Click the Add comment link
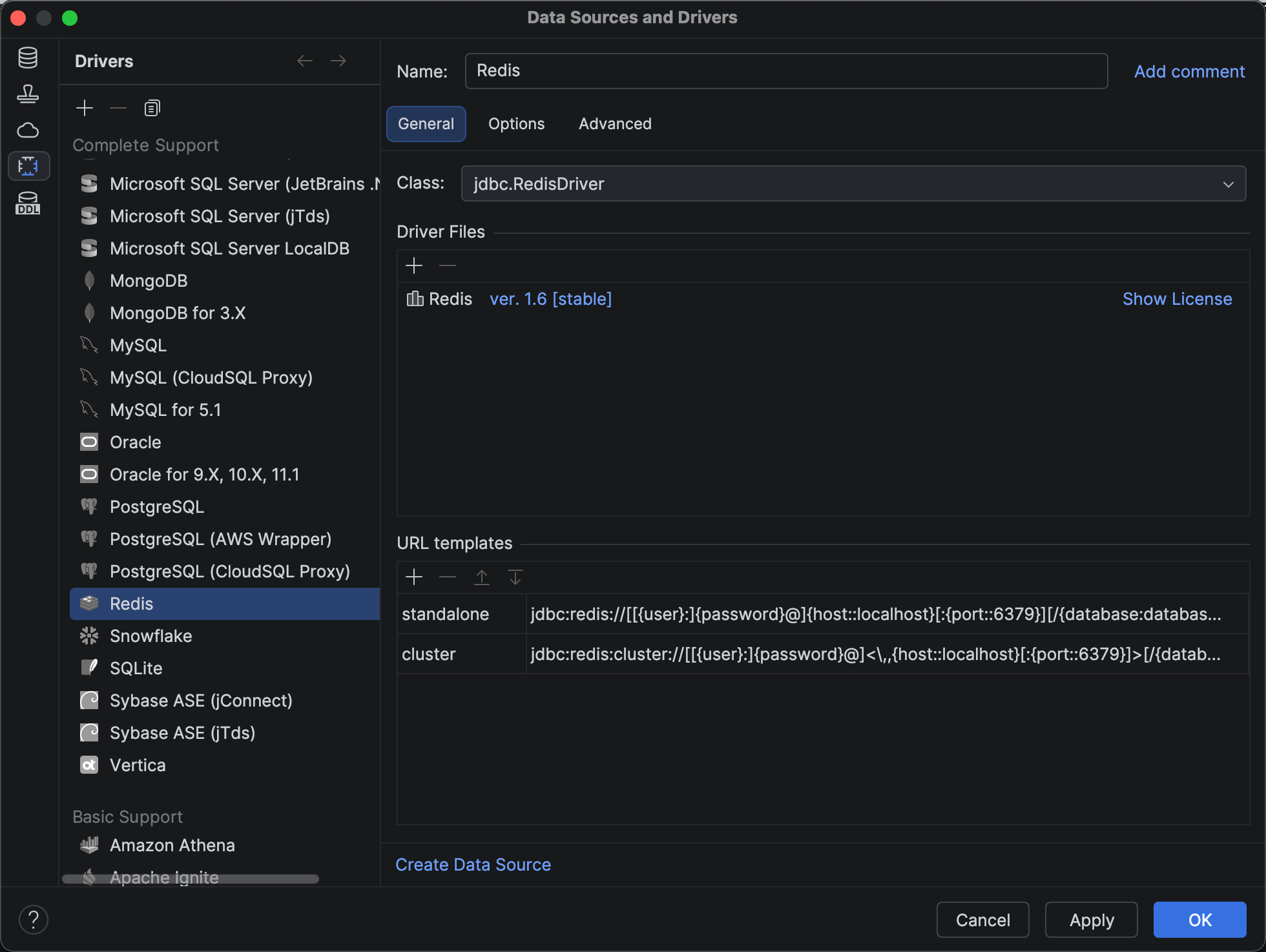This screenshot has width=1266, height=952. 1189,71
